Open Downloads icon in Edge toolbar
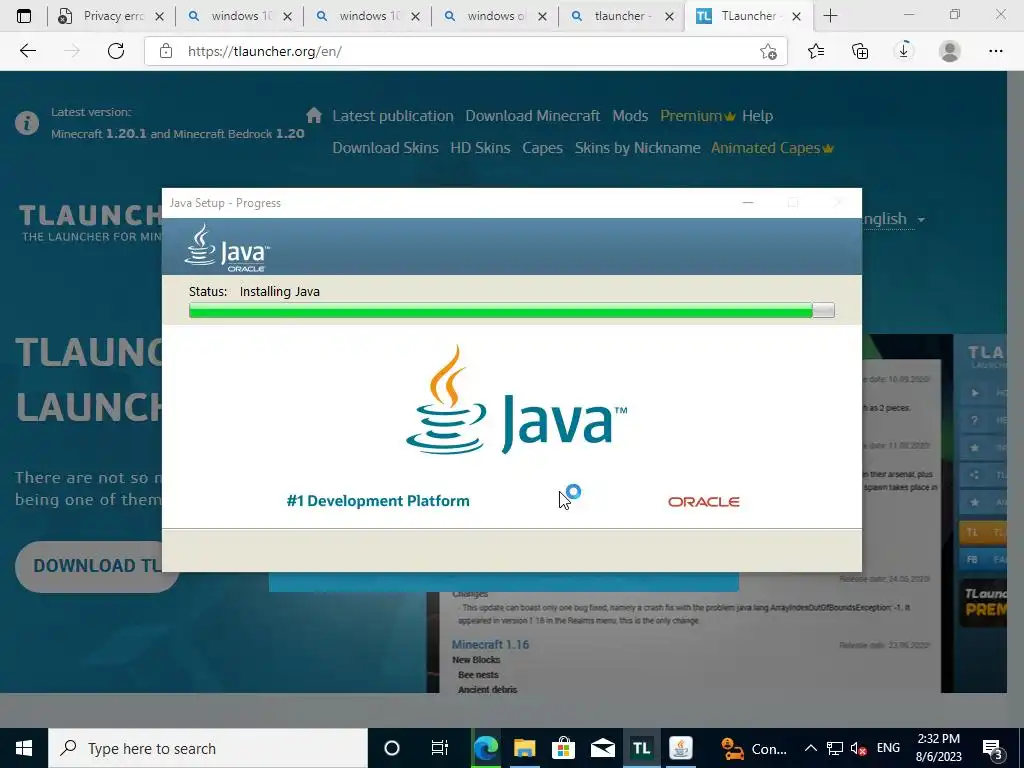Viewport: 1024px width, 768px height. 904,51
